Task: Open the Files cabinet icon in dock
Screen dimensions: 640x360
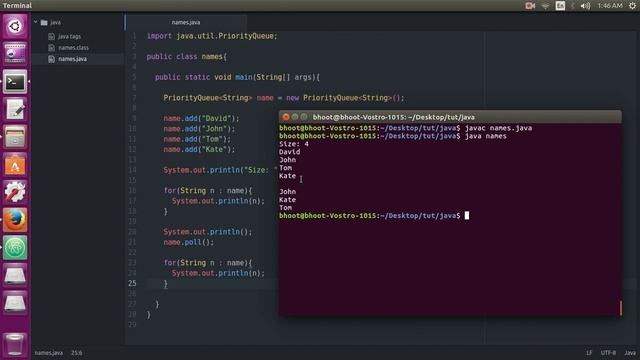Action: (x=15, y=137)
